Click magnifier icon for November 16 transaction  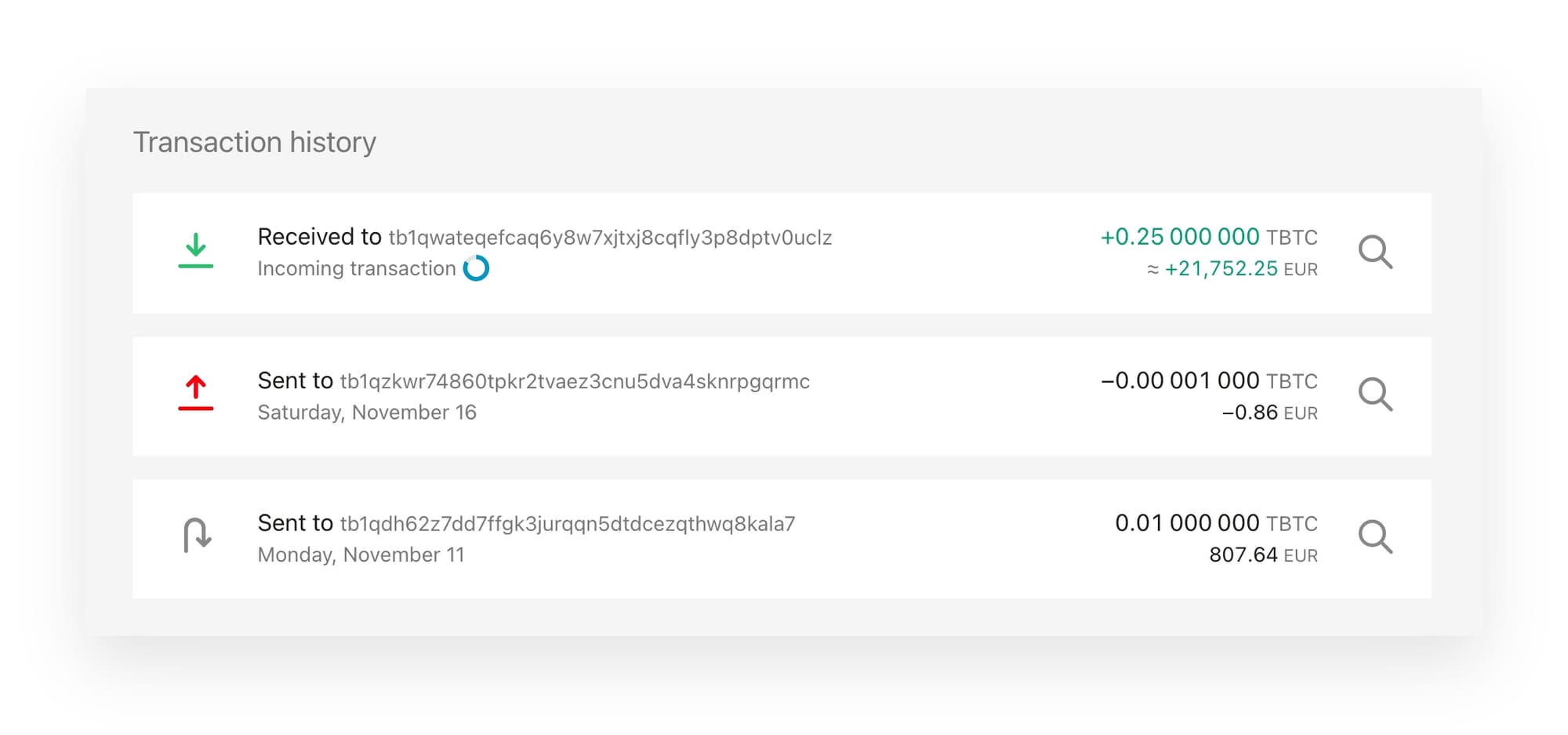[1375, 395]
